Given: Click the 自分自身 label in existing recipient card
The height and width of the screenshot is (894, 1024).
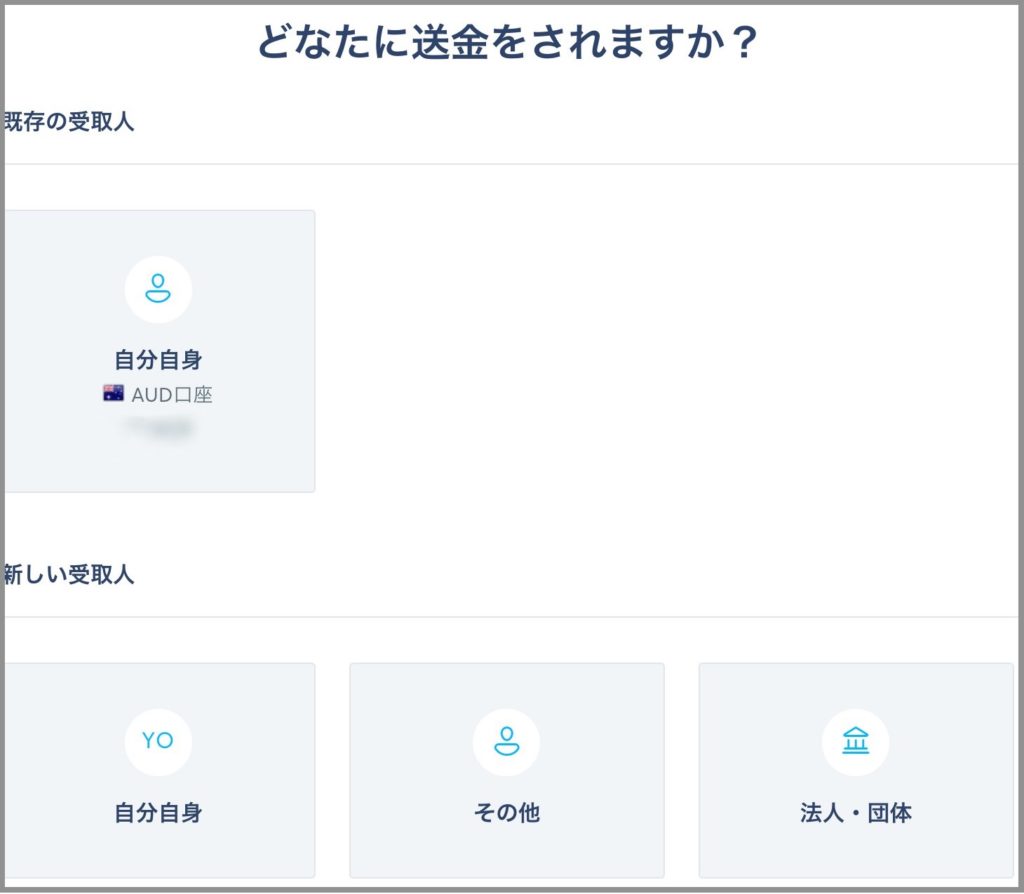Looking at the screenshot, I should [x=158, y=359].
